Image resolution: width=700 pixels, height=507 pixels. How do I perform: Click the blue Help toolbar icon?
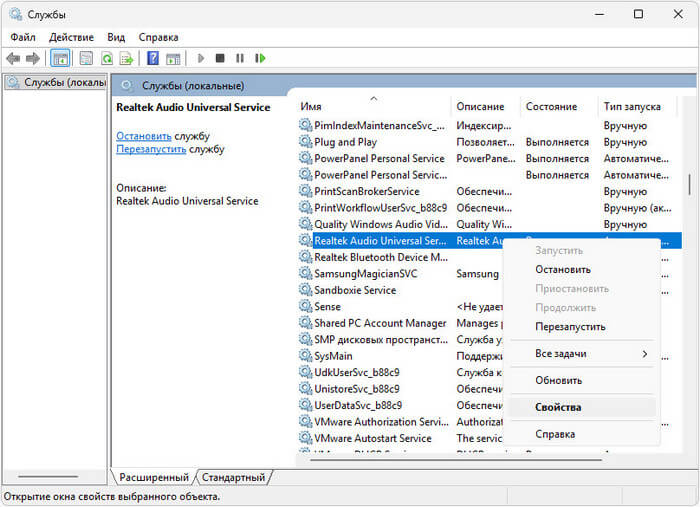pyautogui.click(x=153, y=59)
